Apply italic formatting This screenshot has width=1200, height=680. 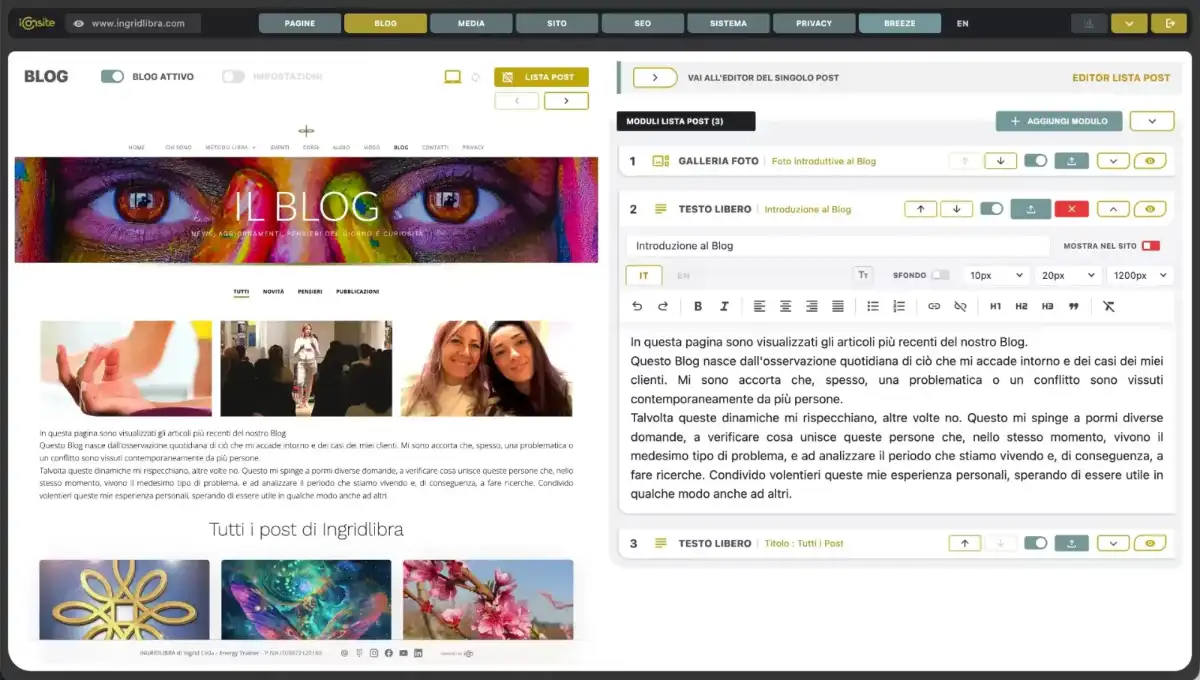pyautogui.click(x=724, y=306)
